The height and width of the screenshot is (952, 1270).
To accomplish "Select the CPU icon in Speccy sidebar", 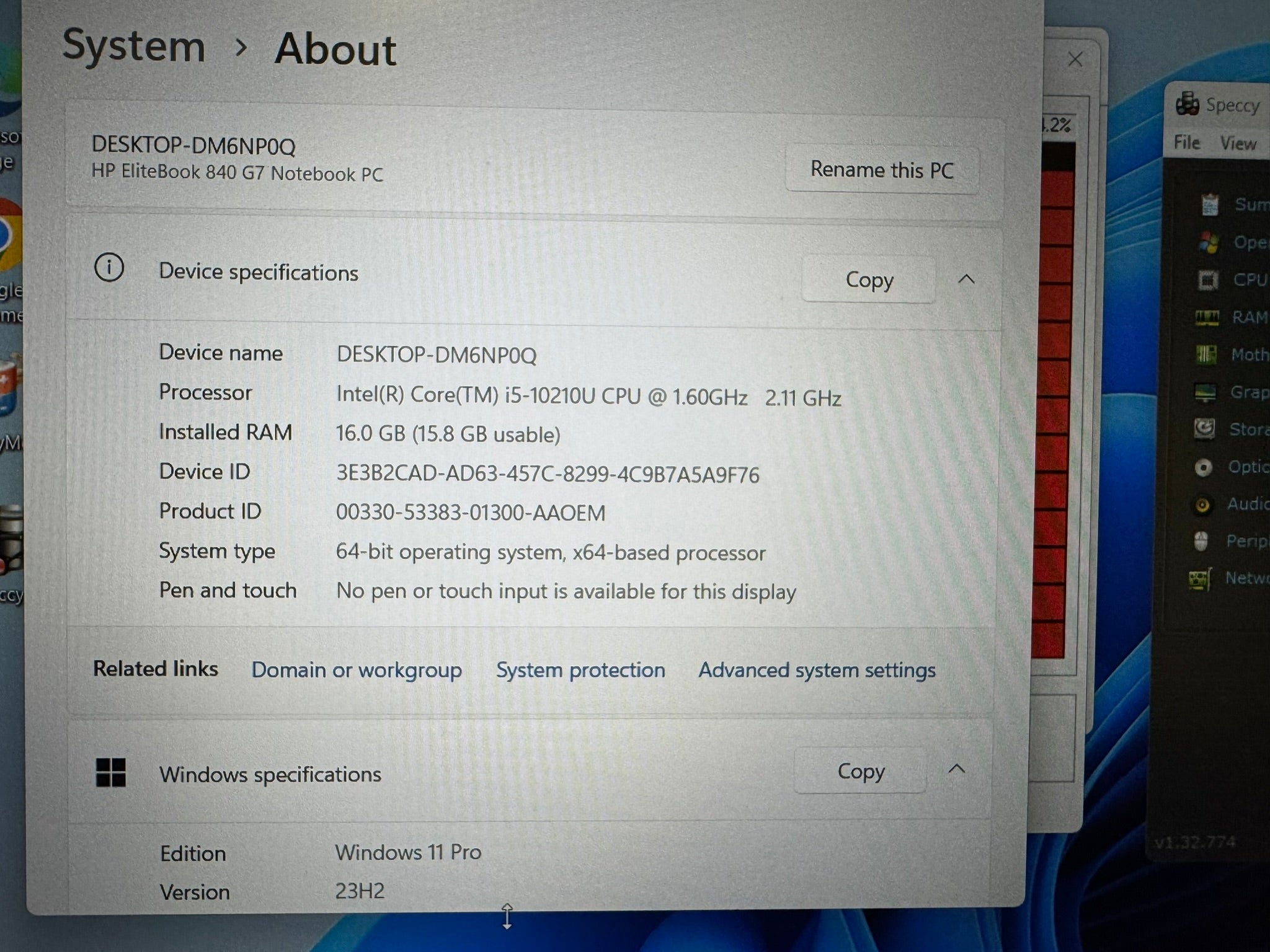I will click(x=1208, y=280).
